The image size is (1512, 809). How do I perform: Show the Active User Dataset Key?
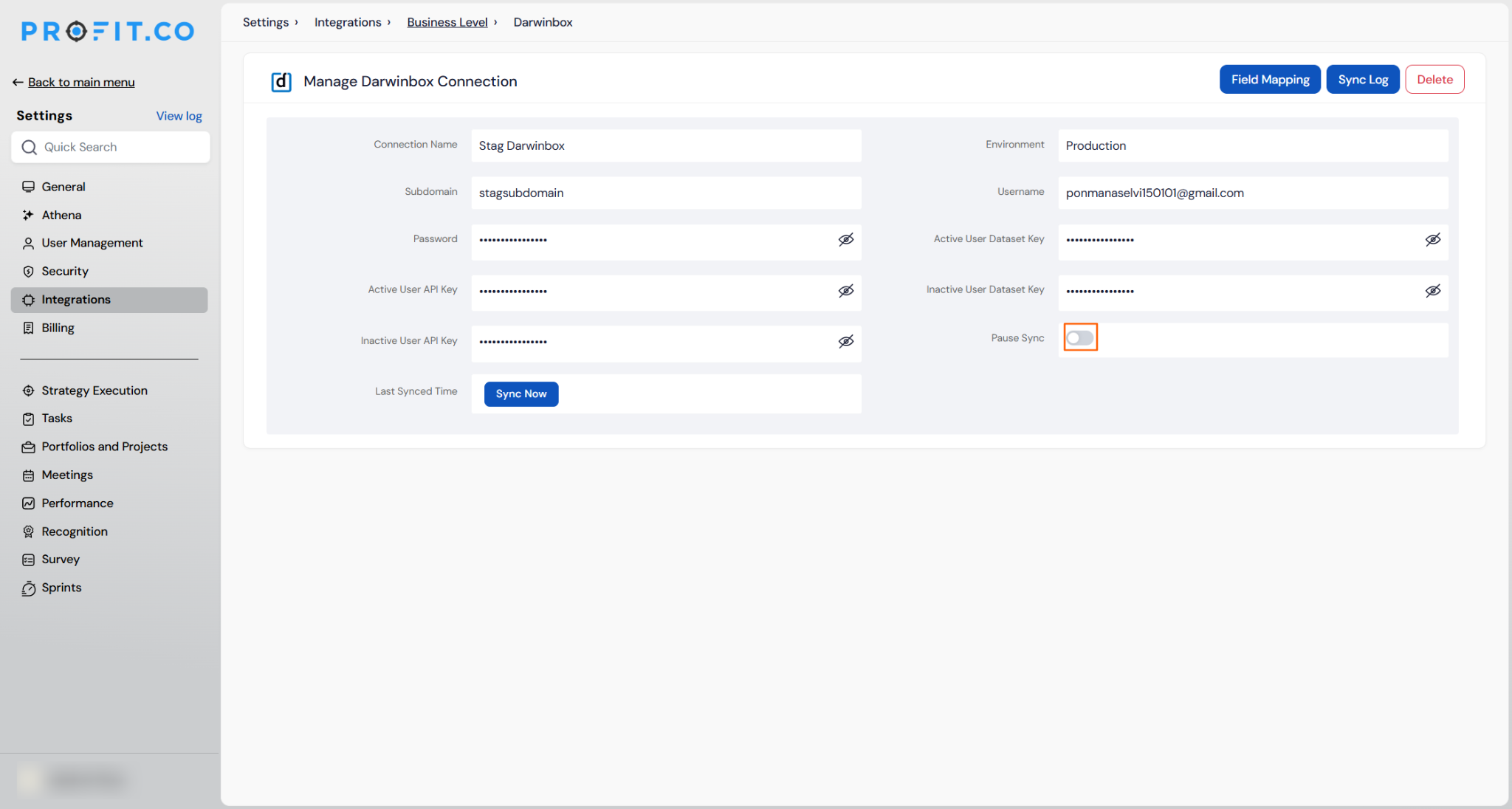(1433, 239)
